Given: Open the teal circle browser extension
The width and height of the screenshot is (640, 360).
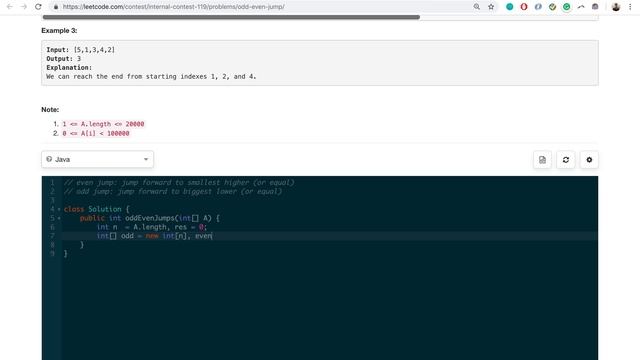Looking at the screenshot, I should coord(509,7).
